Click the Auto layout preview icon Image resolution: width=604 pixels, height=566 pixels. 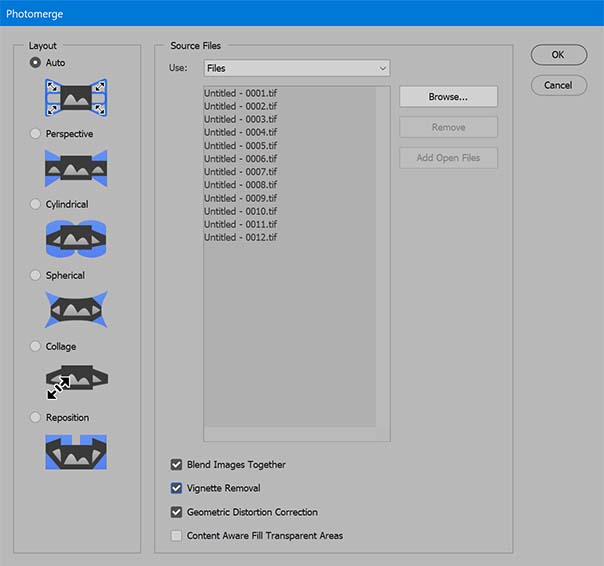pos(76,97)
